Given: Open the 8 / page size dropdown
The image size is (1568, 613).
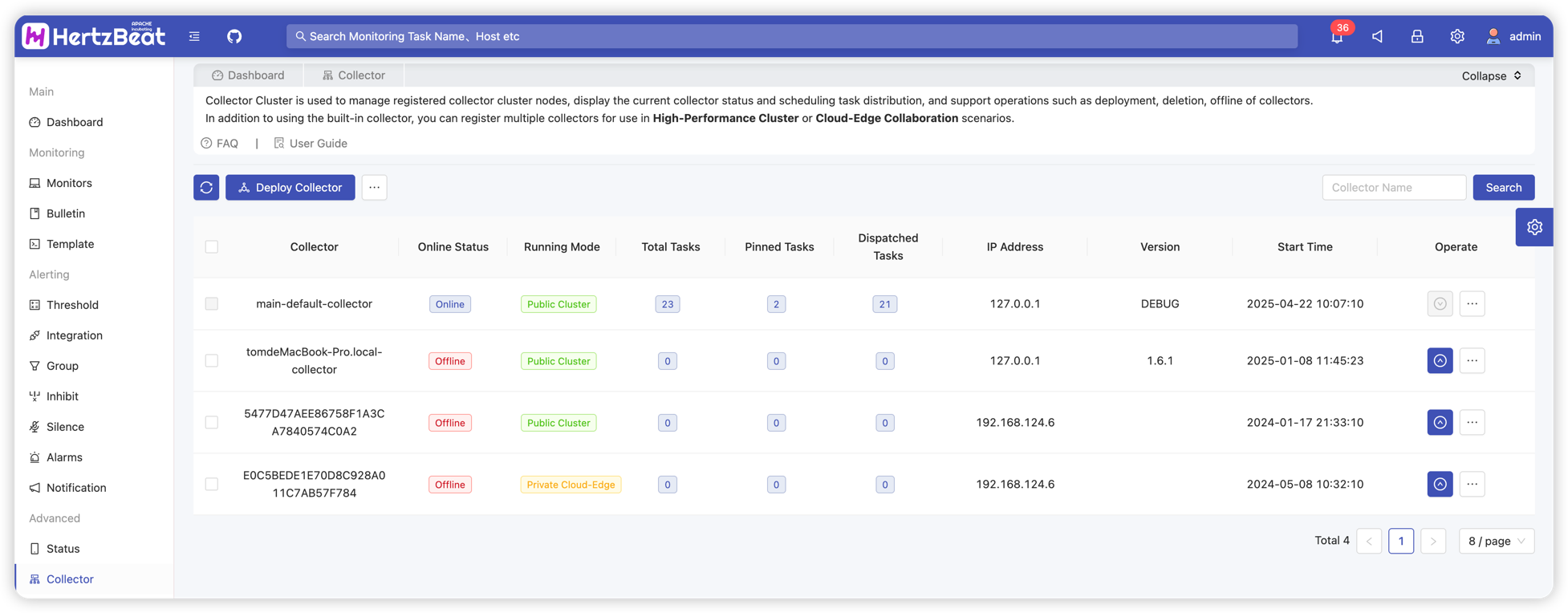Looking at the screenshot, I should [1496, 541].
